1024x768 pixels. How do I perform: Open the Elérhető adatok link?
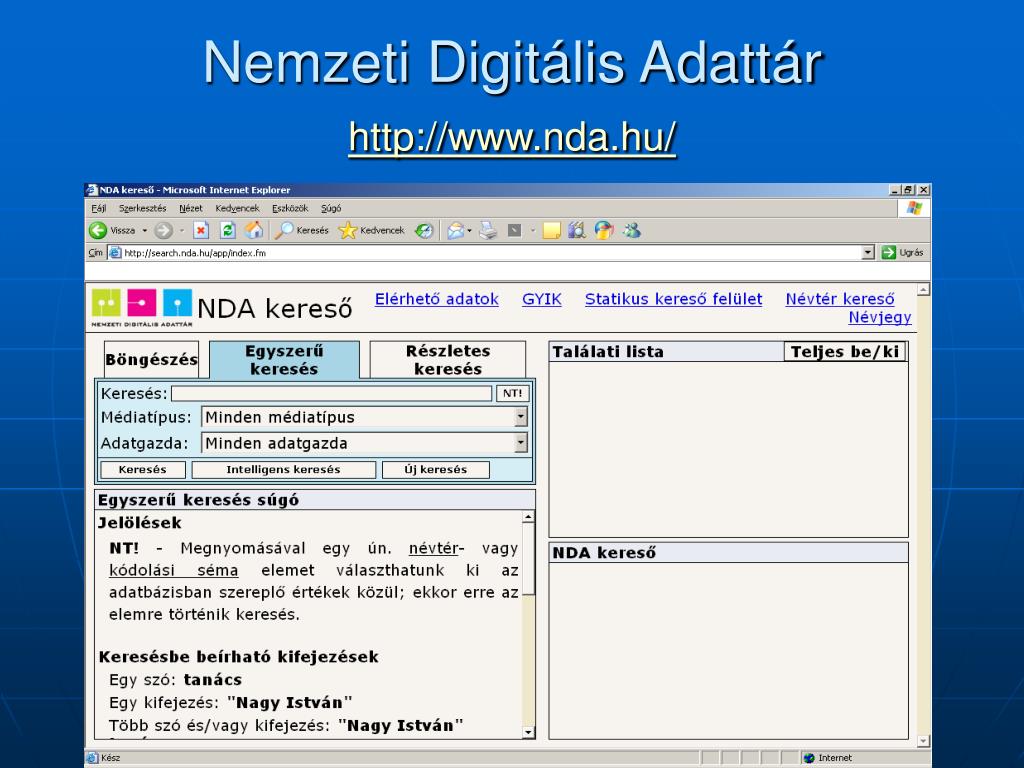coord(436,299)
